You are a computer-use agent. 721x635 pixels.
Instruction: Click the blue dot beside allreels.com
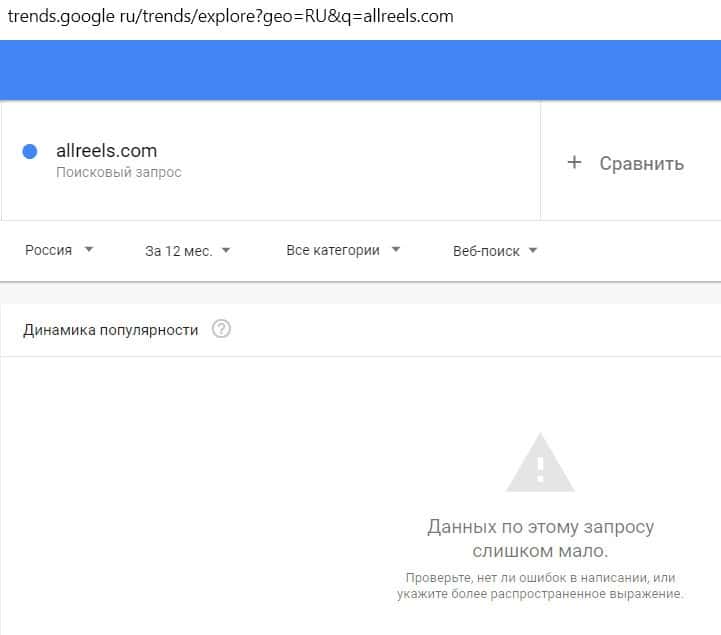[x=30, y=152]
